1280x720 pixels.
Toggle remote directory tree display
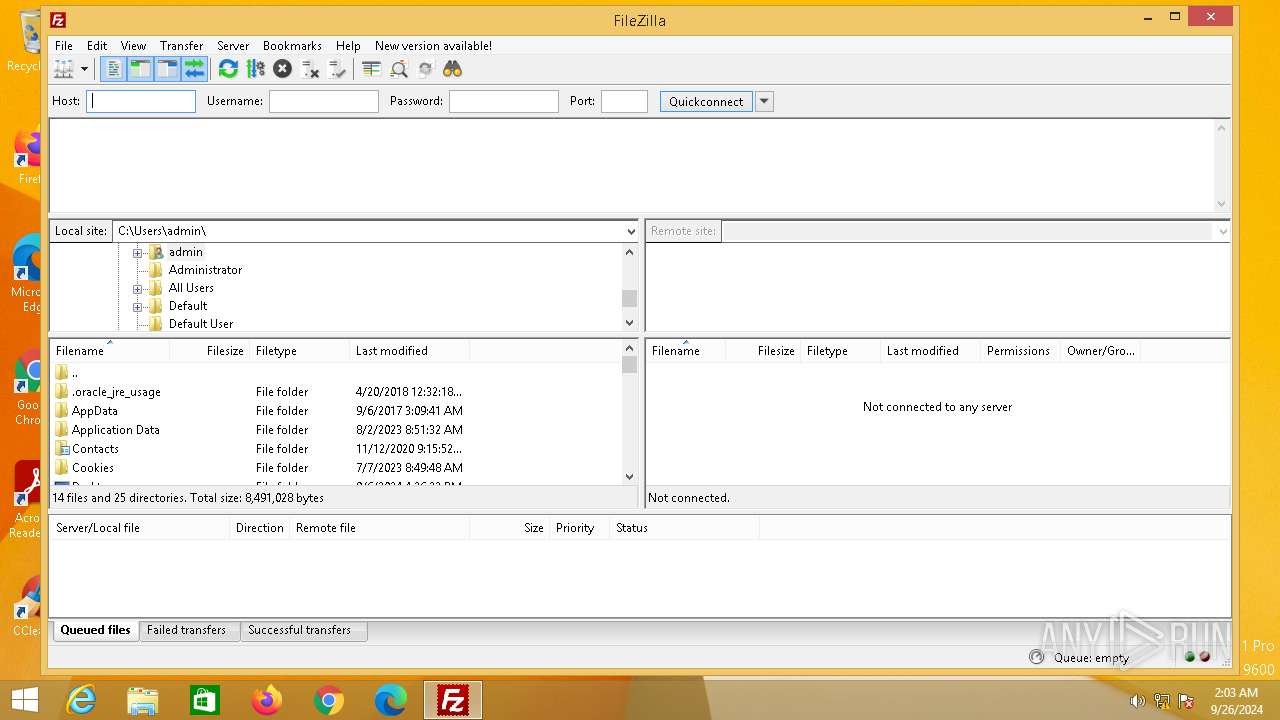[x=167, y=69]
